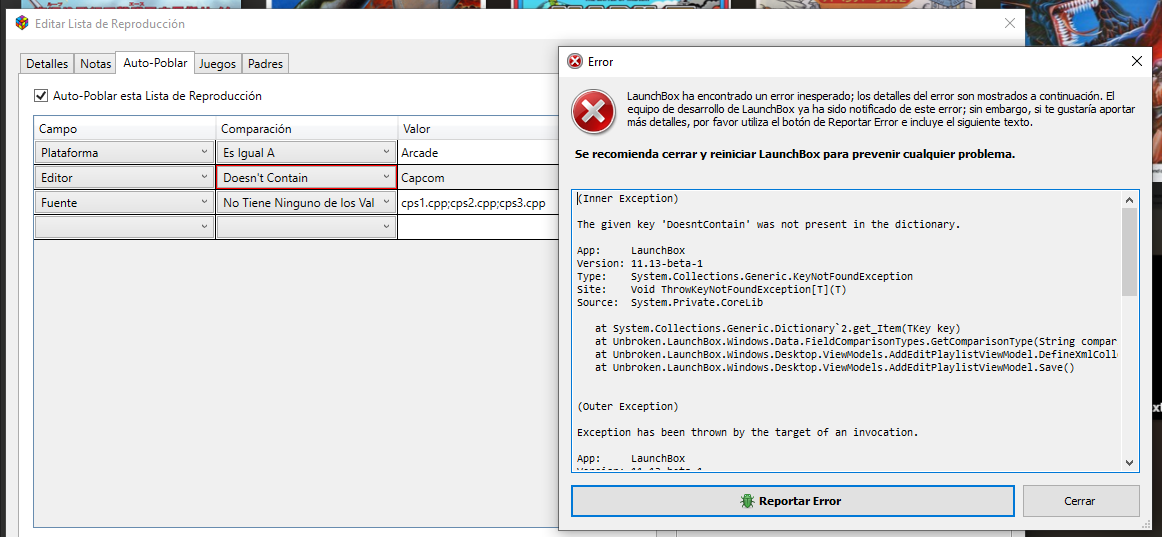
Task: Click the Capcom value field
Action: click(478, 178)
